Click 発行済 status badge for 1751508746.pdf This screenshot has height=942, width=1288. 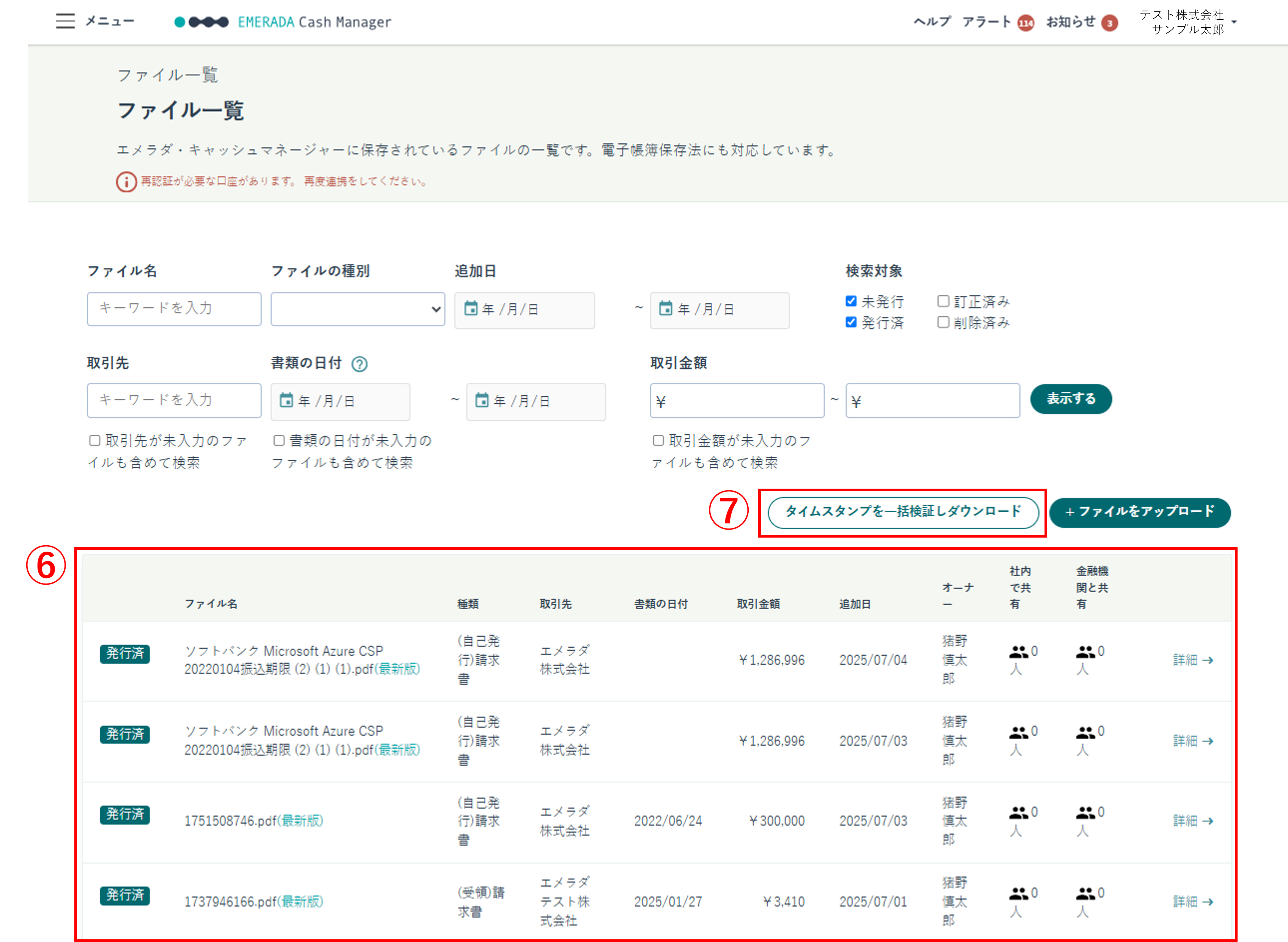pyautogui.click(x=125, y=814)
